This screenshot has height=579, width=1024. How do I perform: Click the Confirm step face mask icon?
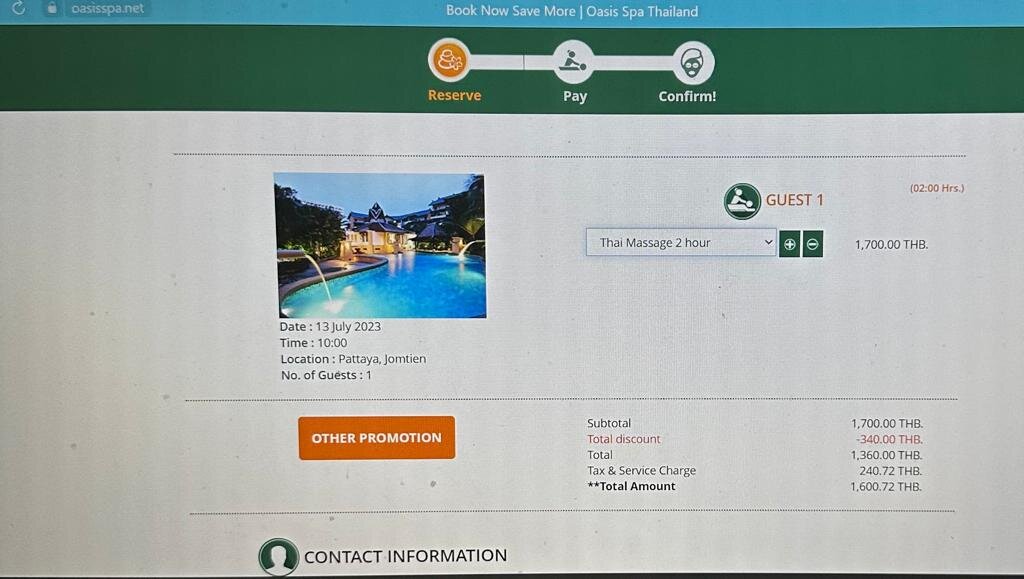[693, 63]
